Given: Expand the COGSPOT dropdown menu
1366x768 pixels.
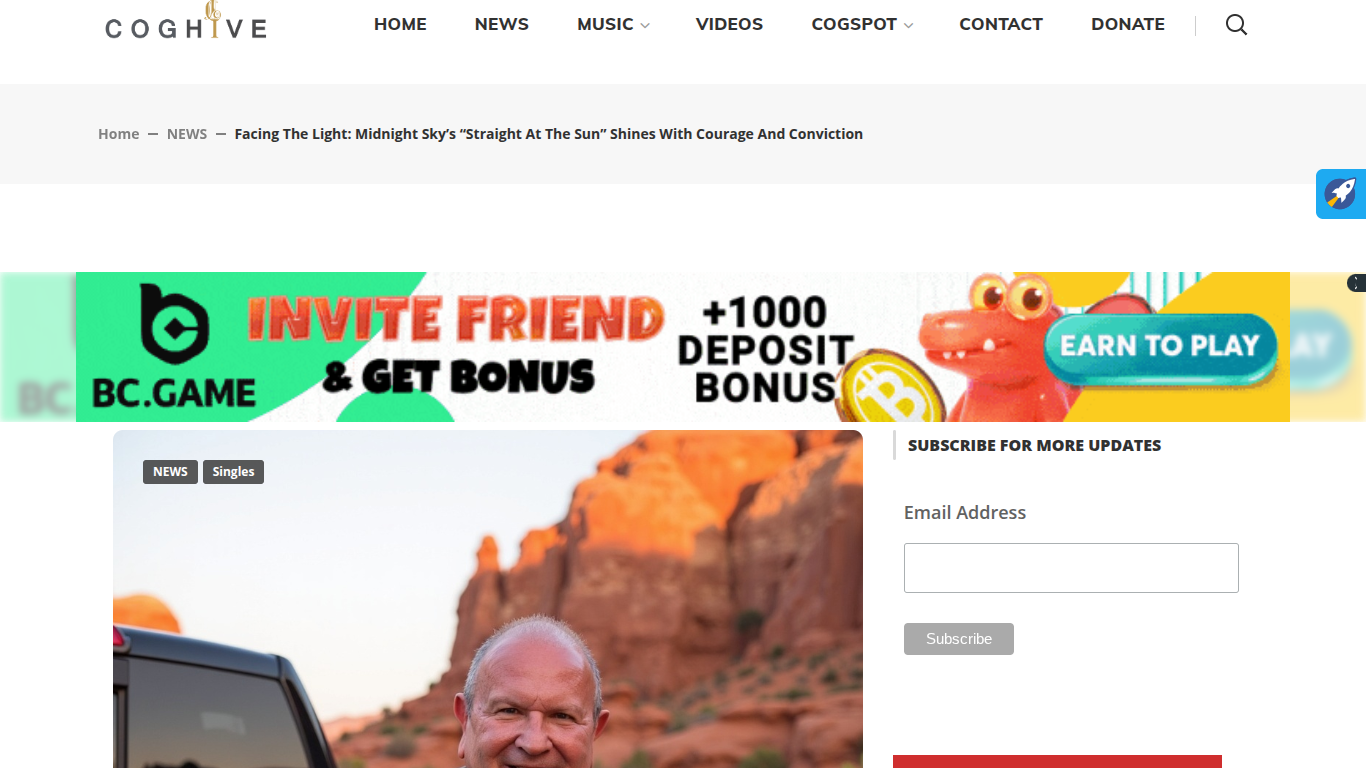Looking at the screenshot, I should coord(862,24).
